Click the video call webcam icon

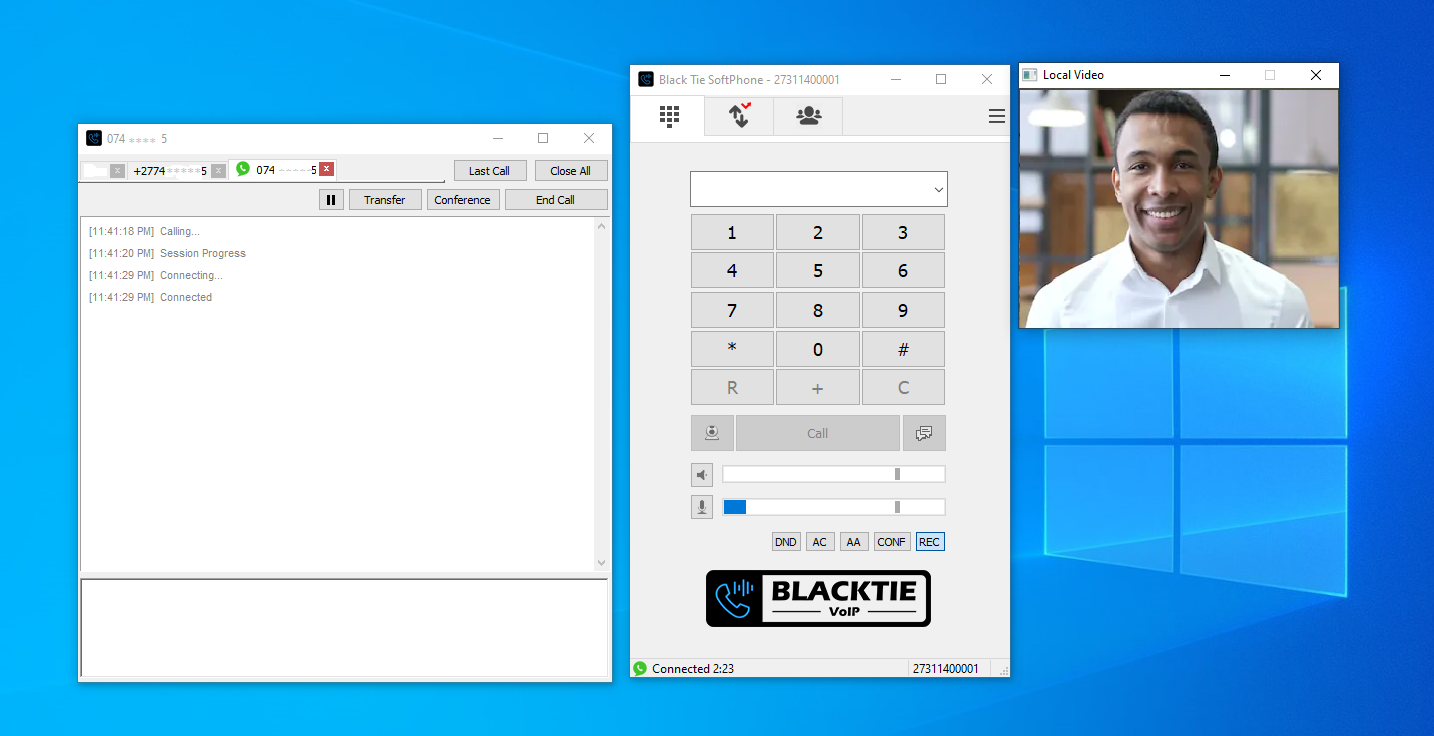coord(712,433)
